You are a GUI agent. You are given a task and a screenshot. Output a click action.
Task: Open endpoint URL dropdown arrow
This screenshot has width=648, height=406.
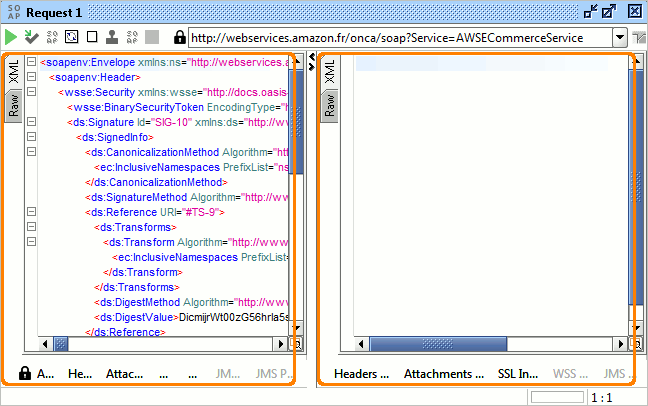[x=619, y=38]
